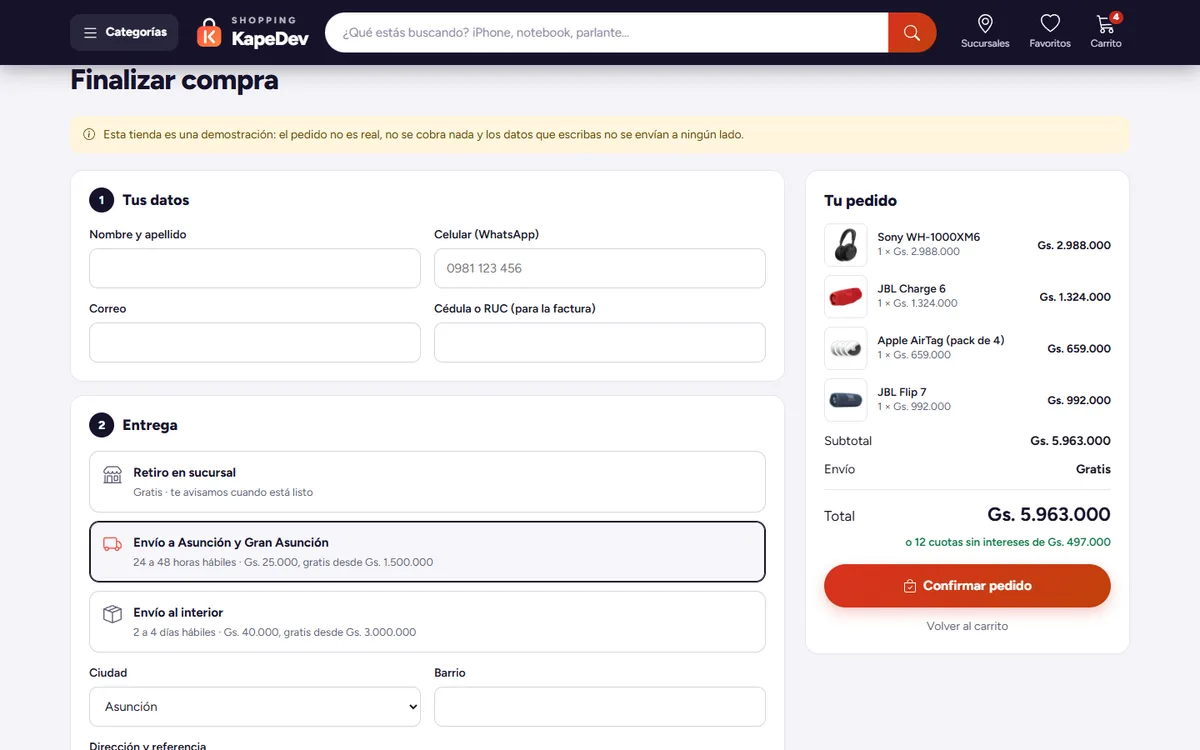Open the Categorías hamburger menu
The image size is (1200, 750).
(x=124, y=32)
